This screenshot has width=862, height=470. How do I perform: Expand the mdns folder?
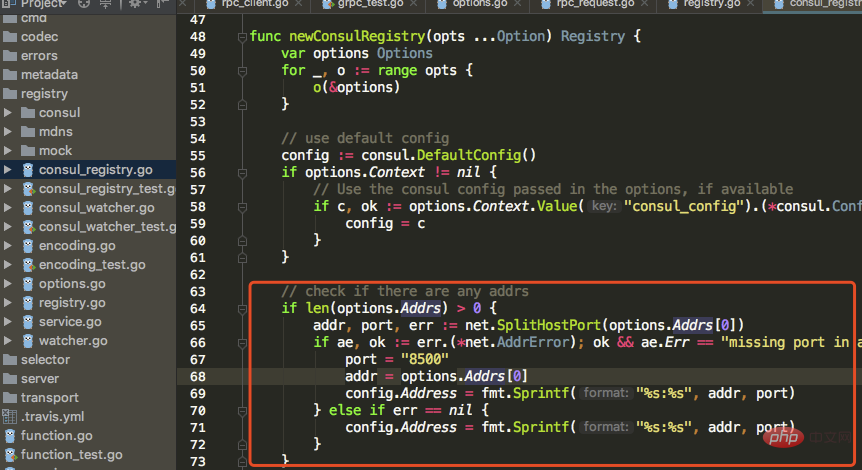(x=8, y=132)
